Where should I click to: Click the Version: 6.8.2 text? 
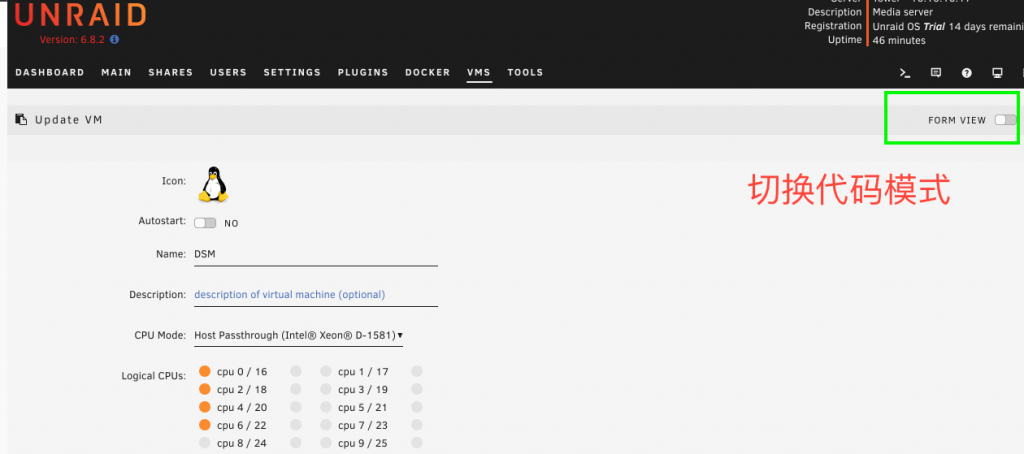pos(73,40)
